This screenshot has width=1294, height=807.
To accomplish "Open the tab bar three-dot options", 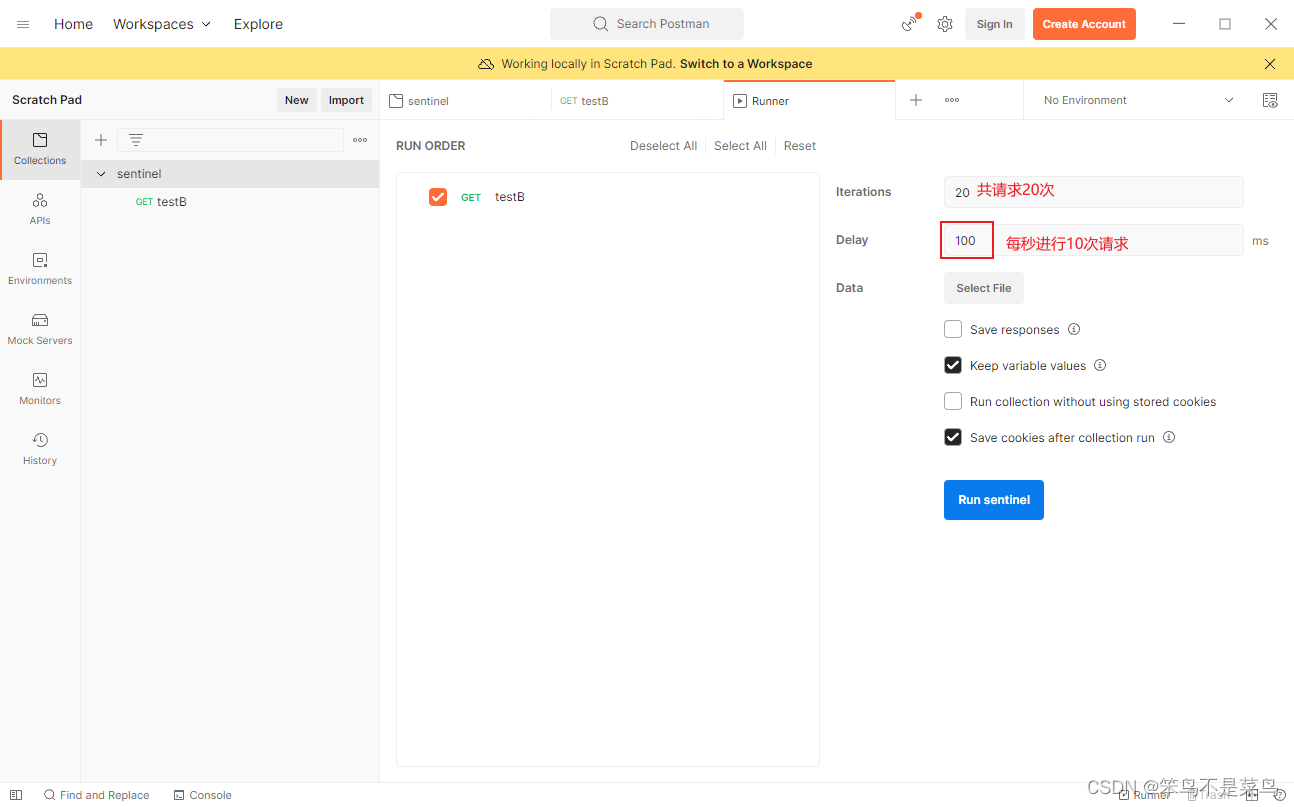I will click(x=952, y=100).
